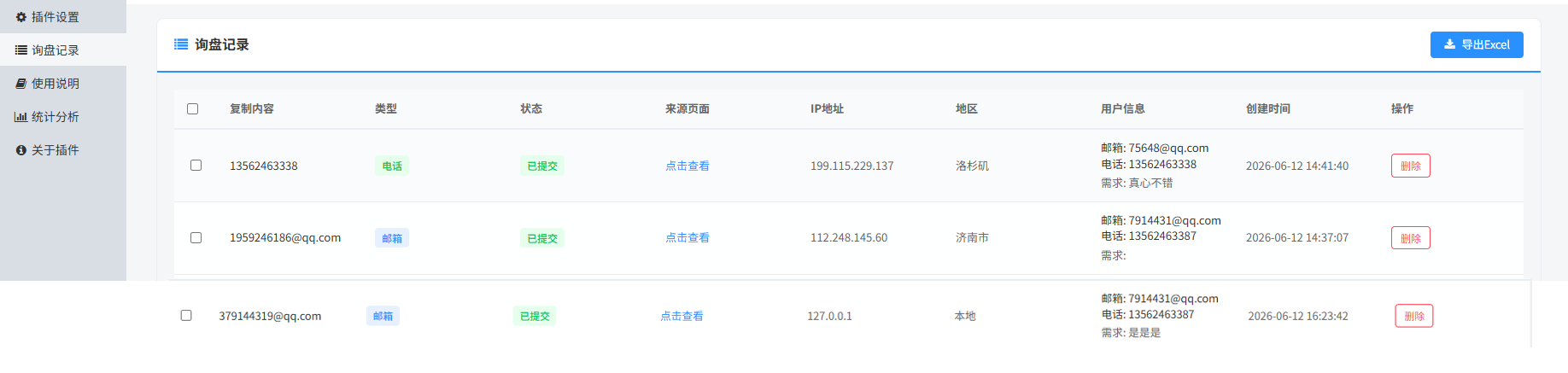Delete the 379144319@qq.com record with 删除
Image resolution: width=1568 pixels, height=373 pixels.
[x=1414, y=316]
